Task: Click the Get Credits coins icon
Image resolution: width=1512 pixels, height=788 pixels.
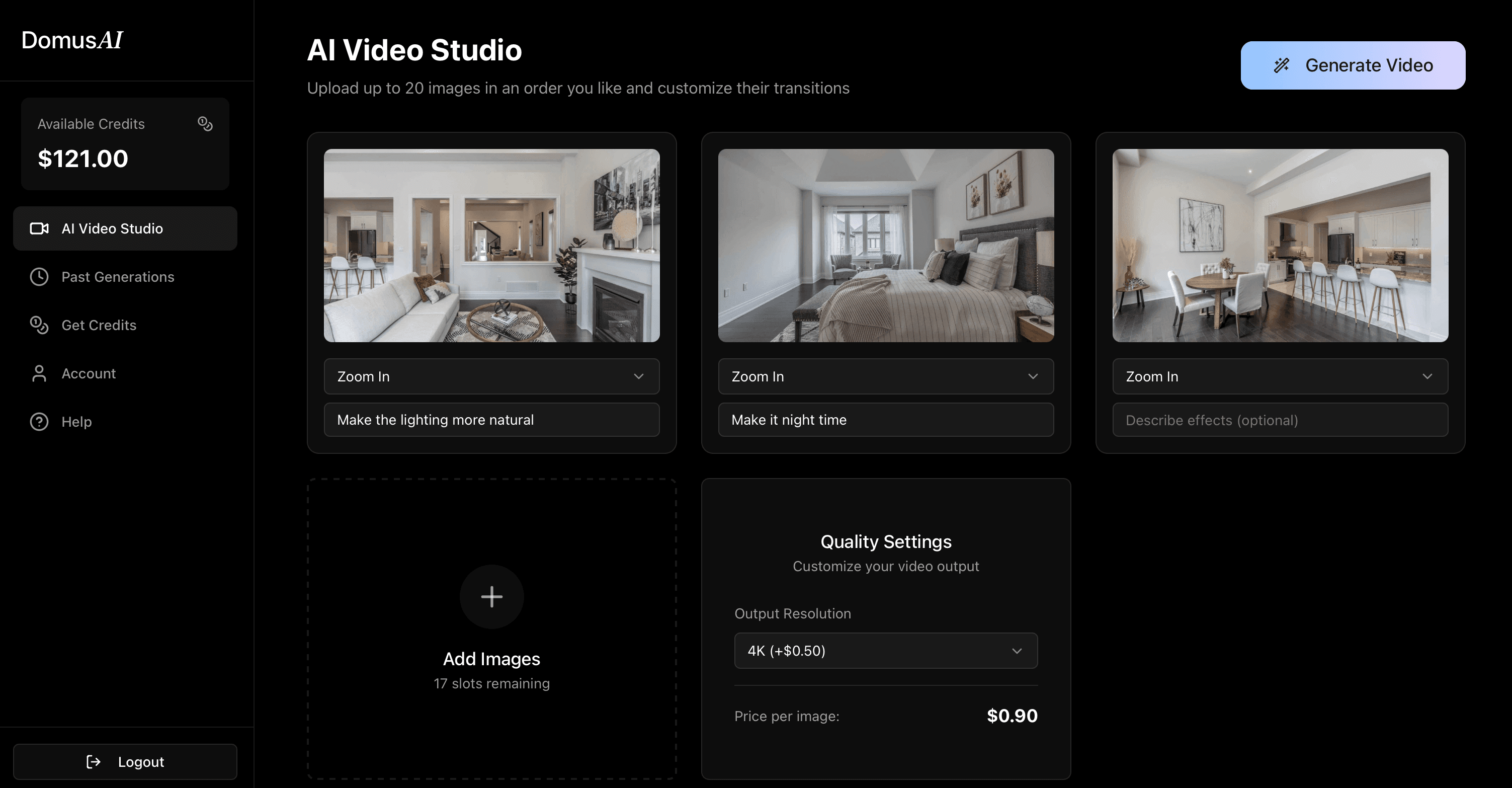Action: click(38, 325)
